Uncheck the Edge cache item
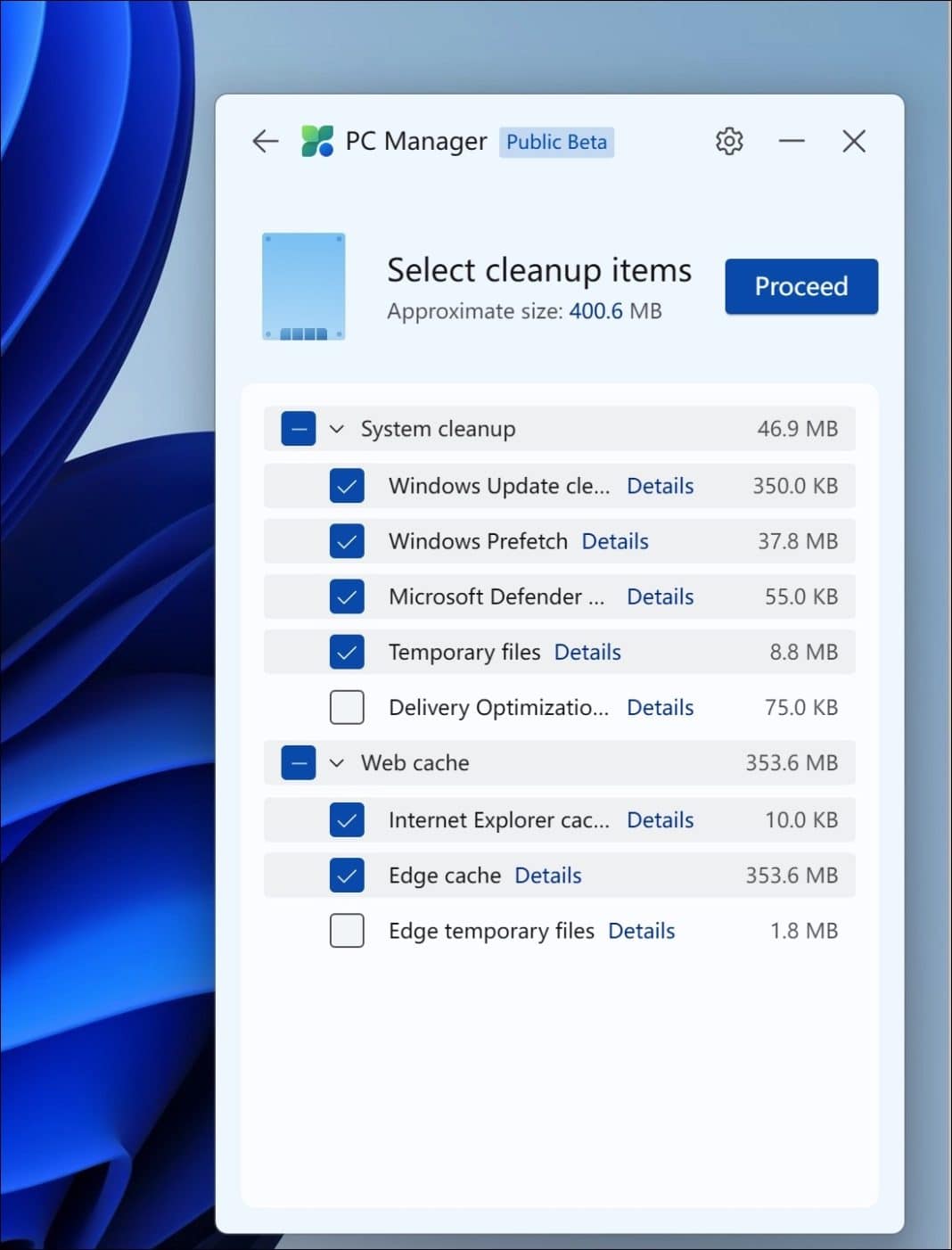Viewport: 952px width, 1250px height. (x=347, y=875)
